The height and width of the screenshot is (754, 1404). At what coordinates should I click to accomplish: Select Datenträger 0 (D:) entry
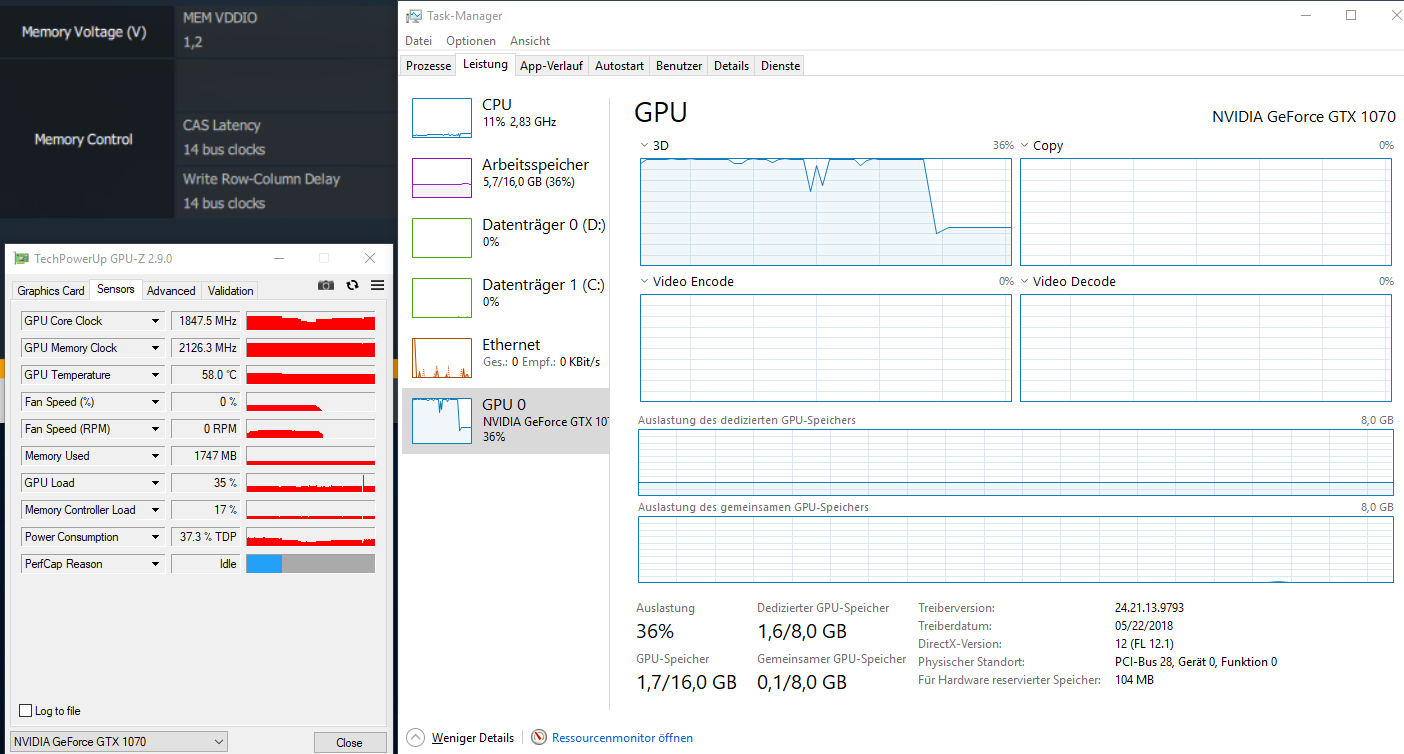coord(506,238)
